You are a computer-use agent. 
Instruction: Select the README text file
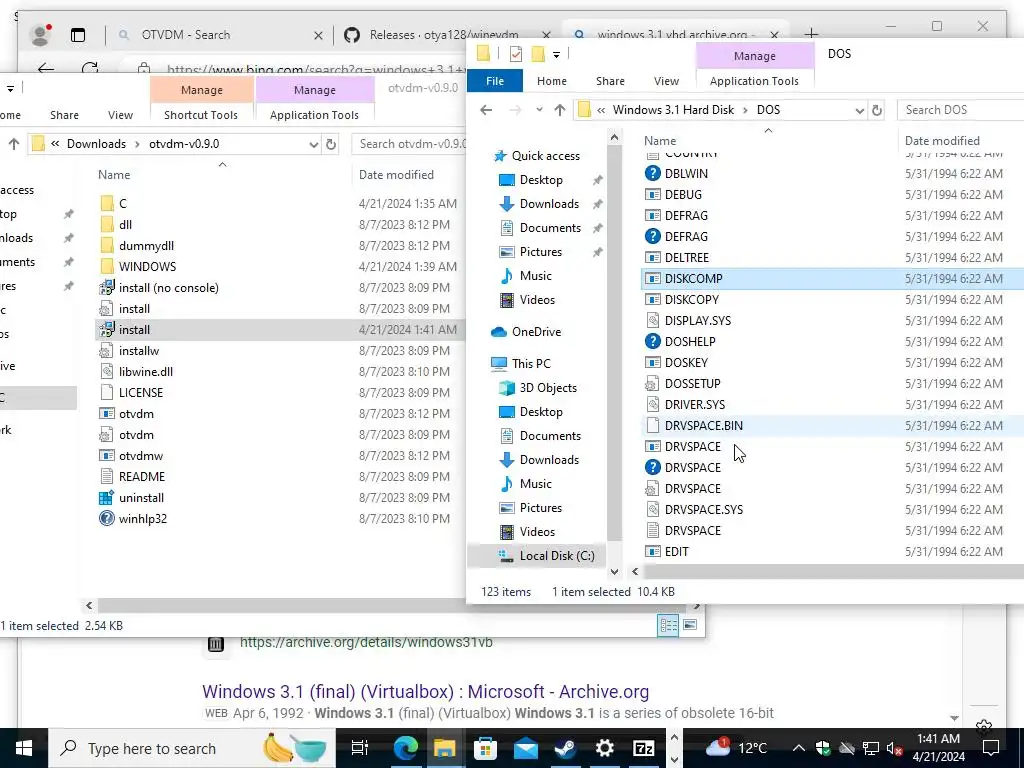pos(142,477)
